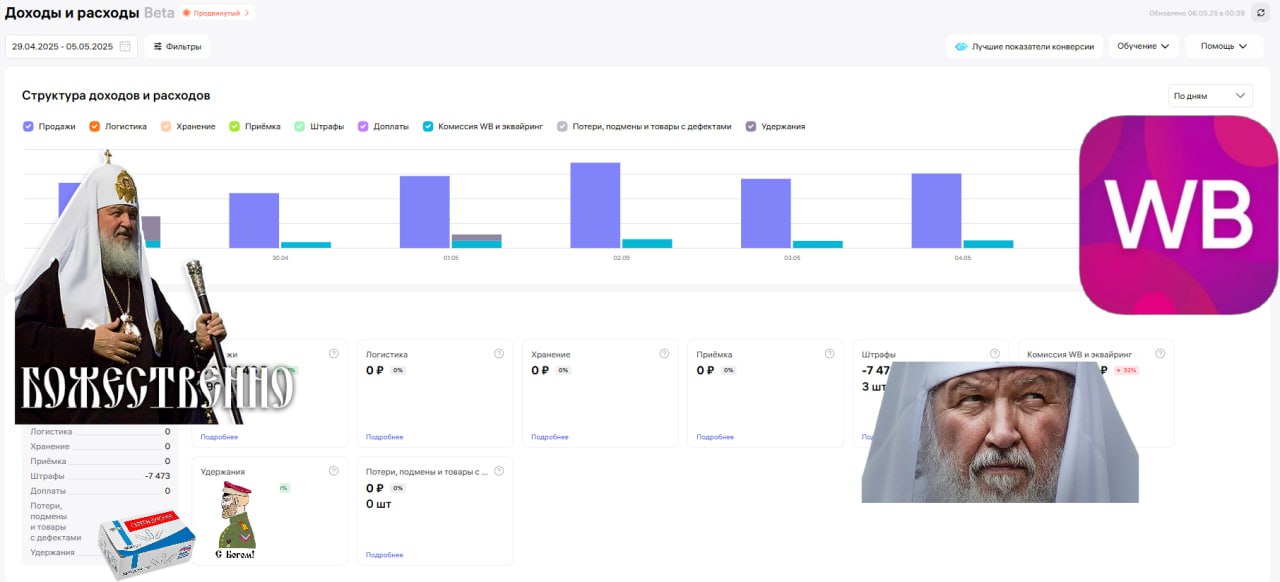Click the -7 473 value in Штрафы row

point(157,476)
